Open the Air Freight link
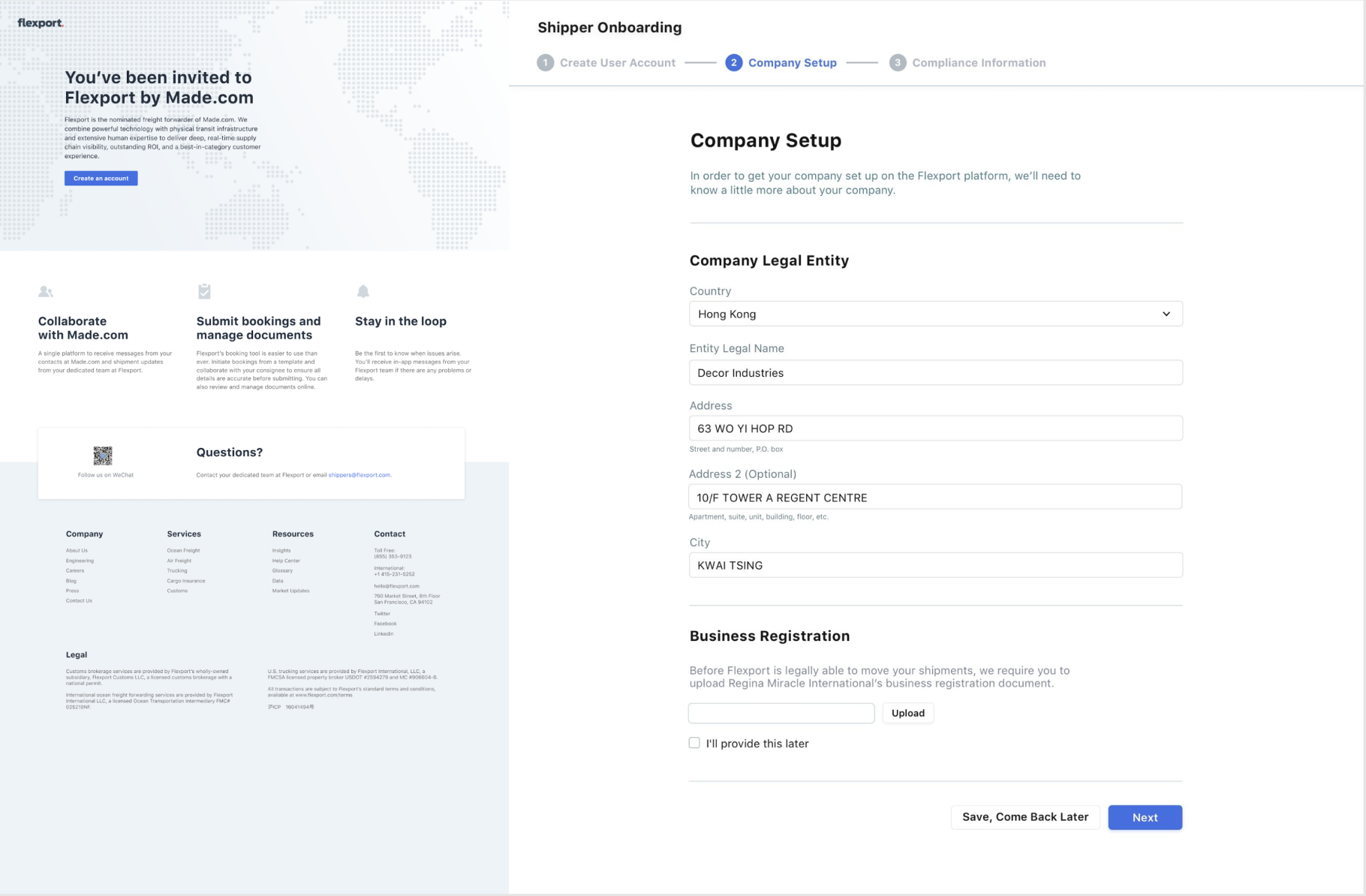Image resolution: width=1366 pixels, height=896 pixels. (179, 561)
